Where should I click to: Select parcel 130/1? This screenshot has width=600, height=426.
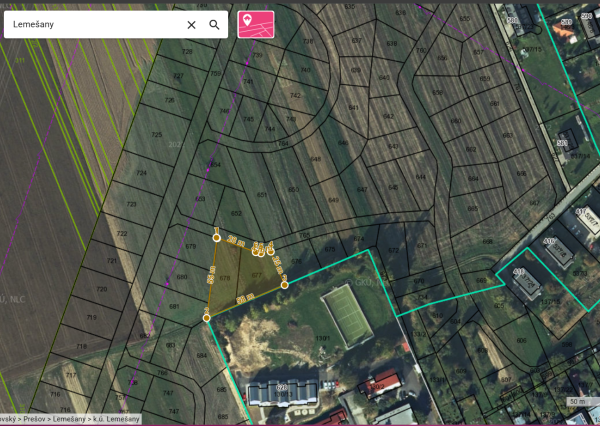point(323,338)
